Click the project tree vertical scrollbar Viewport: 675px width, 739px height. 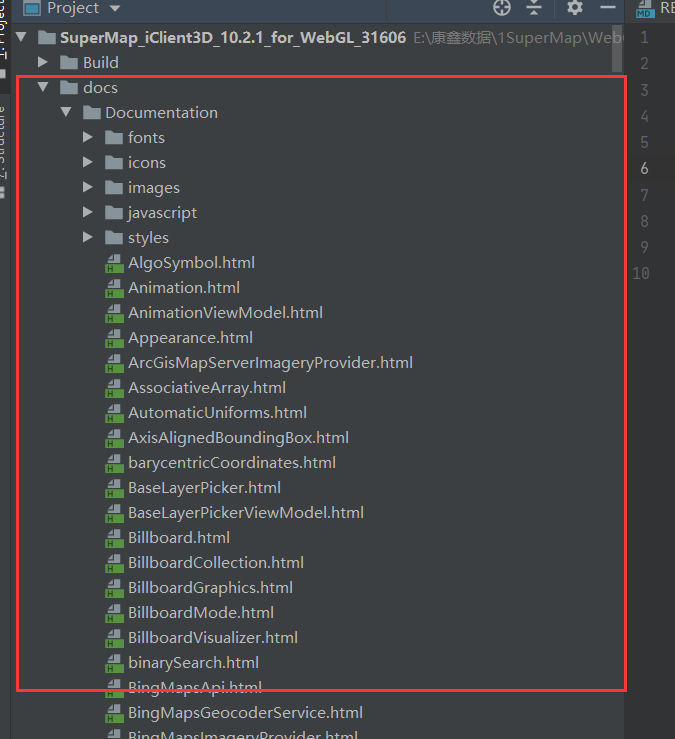pyautogui.click(x=617, y=48)
